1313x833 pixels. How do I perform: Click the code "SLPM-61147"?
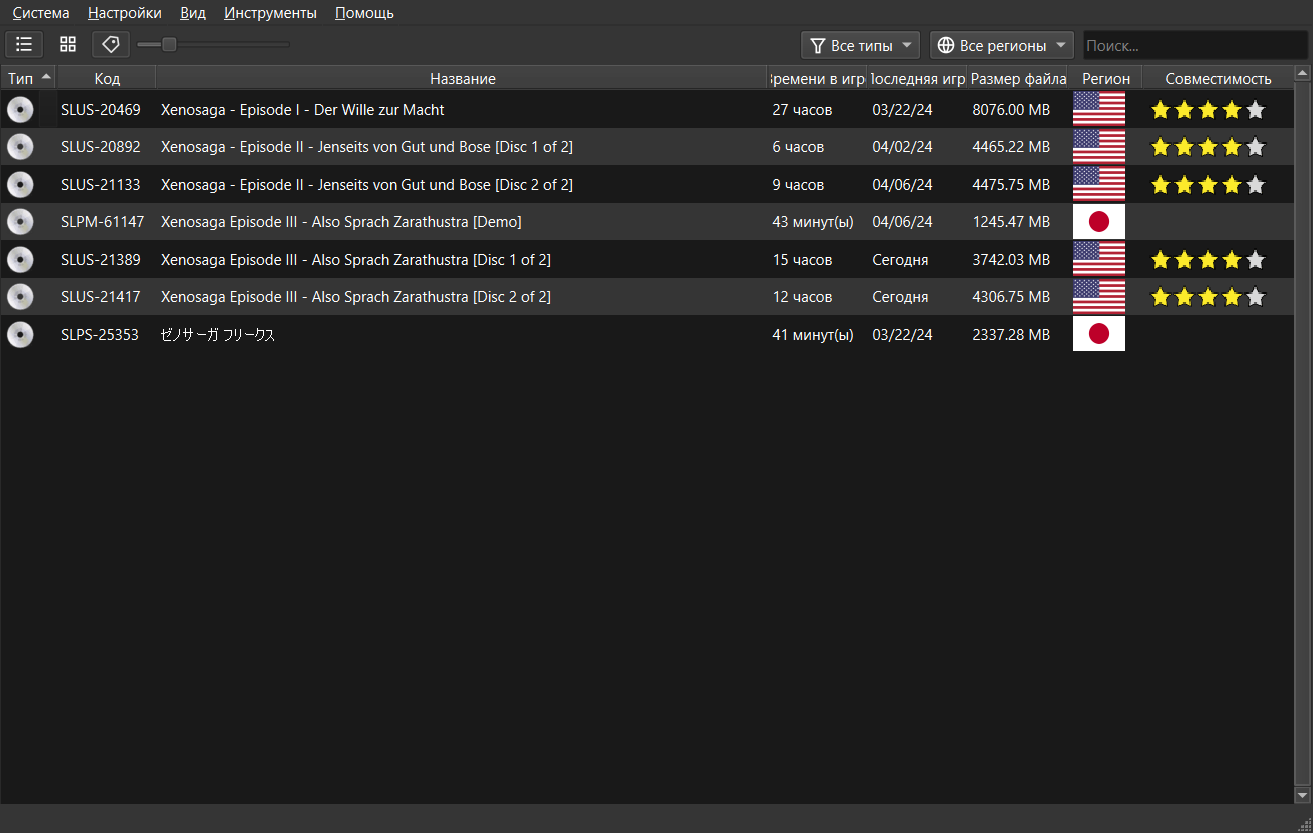point(103,222)
